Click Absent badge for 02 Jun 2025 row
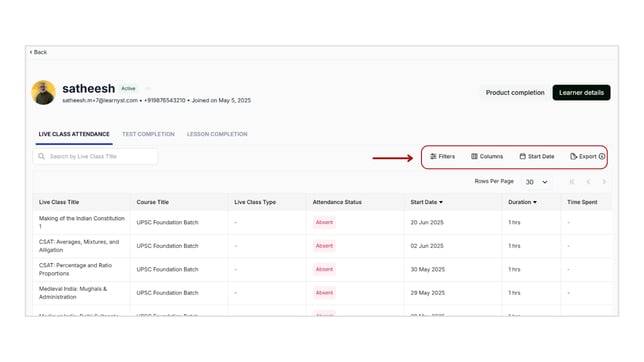 (324, 246)
